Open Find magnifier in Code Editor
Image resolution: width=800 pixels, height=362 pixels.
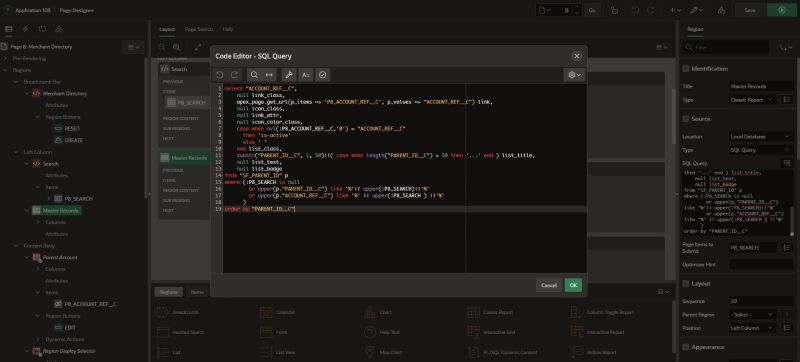click(254, 75)
